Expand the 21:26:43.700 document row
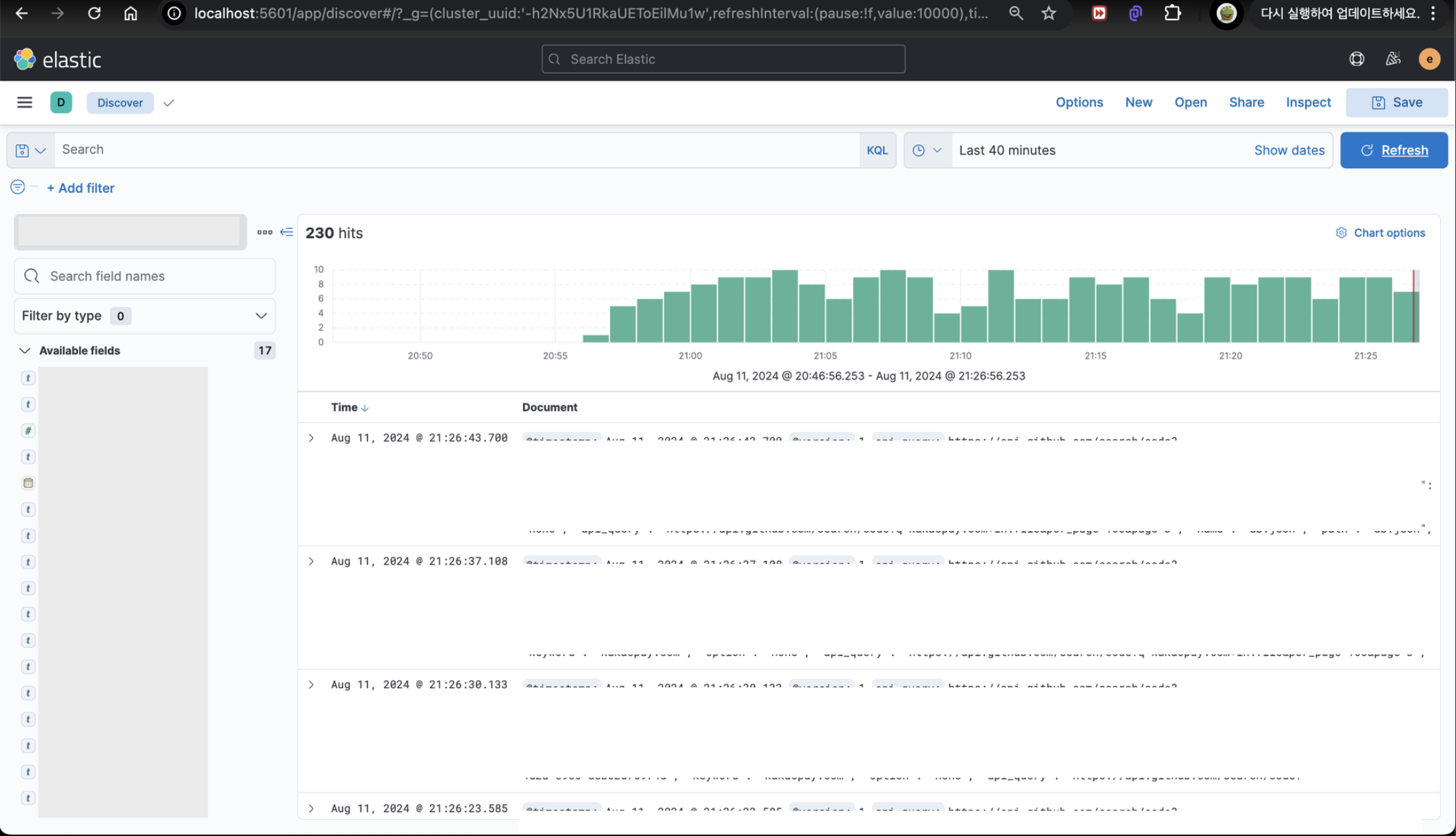The height and width of the screenshot is (836, 1456). pyautogui.click(x=311, y=438)
